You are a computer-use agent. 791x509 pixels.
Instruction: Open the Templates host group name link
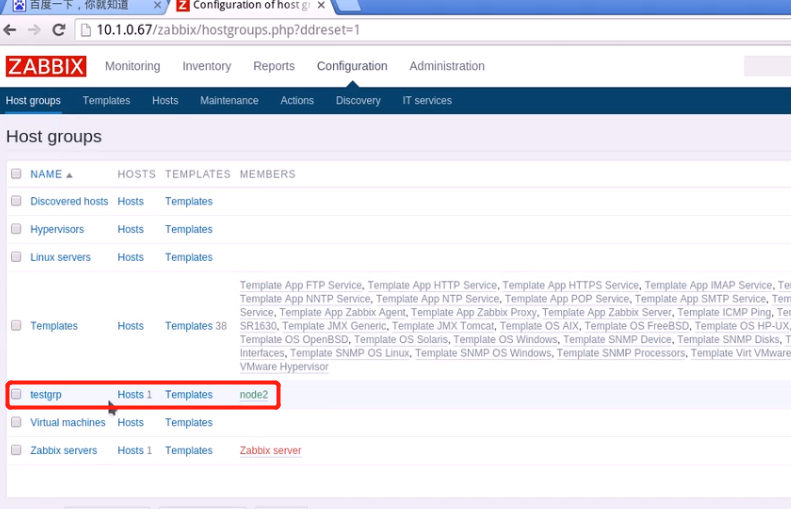54,326
